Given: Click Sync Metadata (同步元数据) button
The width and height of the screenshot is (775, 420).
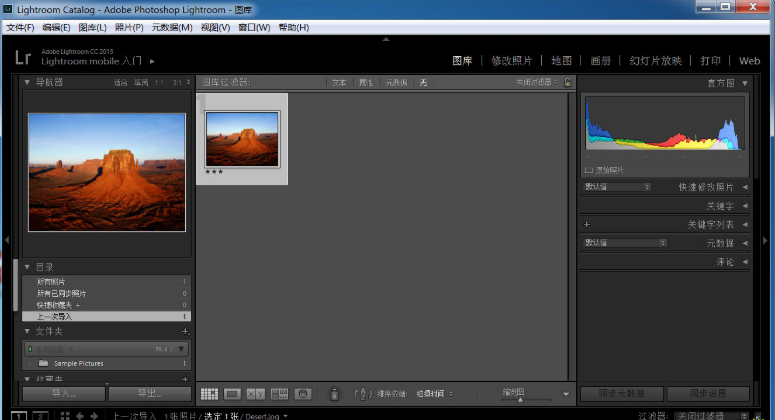Looking at the screenshot, I should [x=621, y=394].
